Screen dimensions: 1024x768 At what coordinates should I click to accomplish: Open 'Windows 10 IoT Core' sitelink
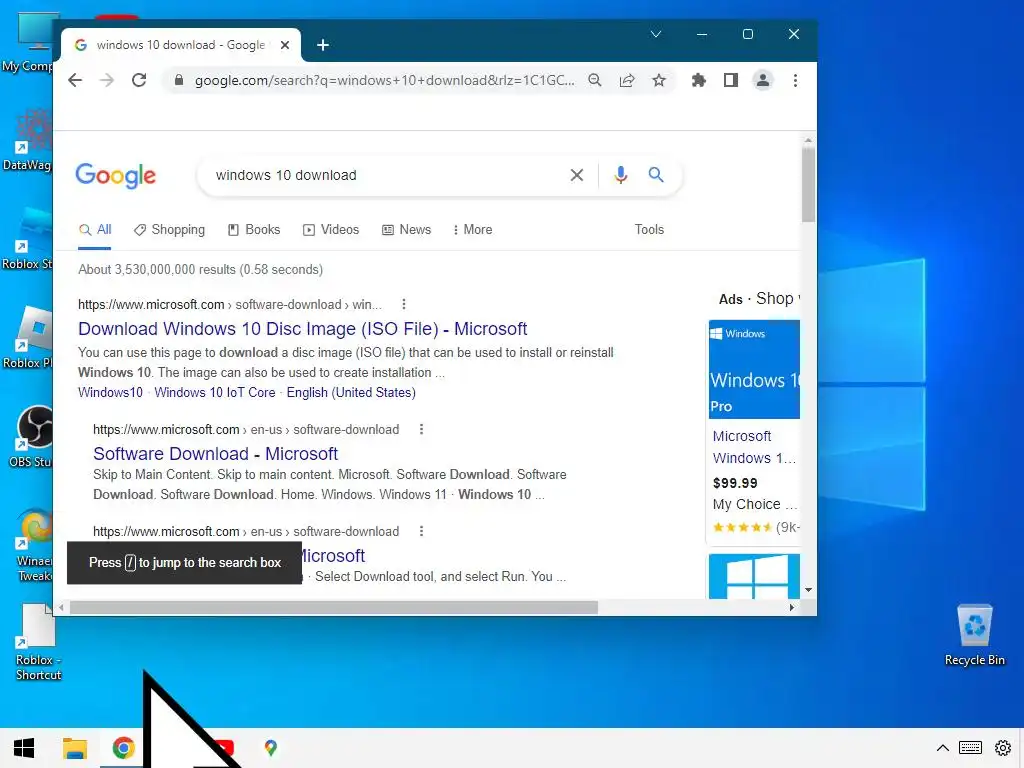point(215,392)
